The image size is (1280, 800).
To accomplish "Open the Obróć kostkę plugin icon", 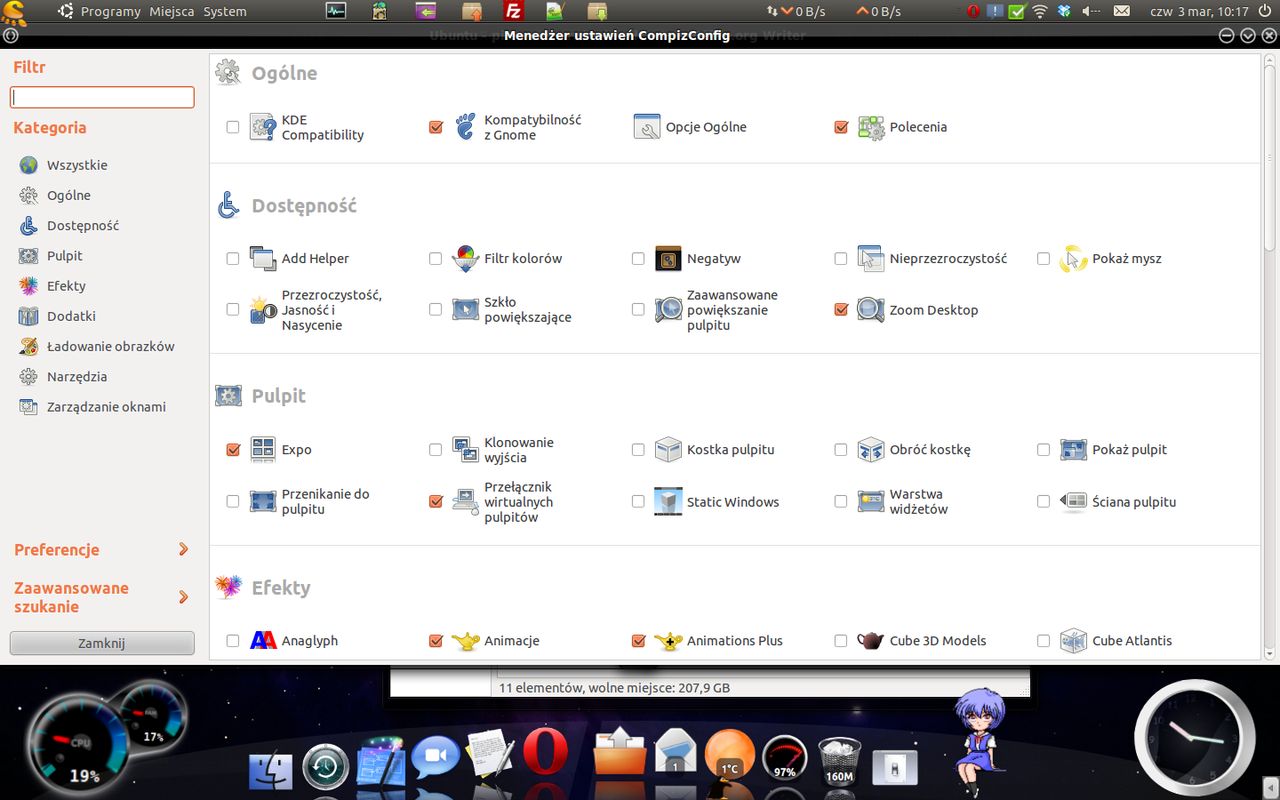I will coord(871,450).
